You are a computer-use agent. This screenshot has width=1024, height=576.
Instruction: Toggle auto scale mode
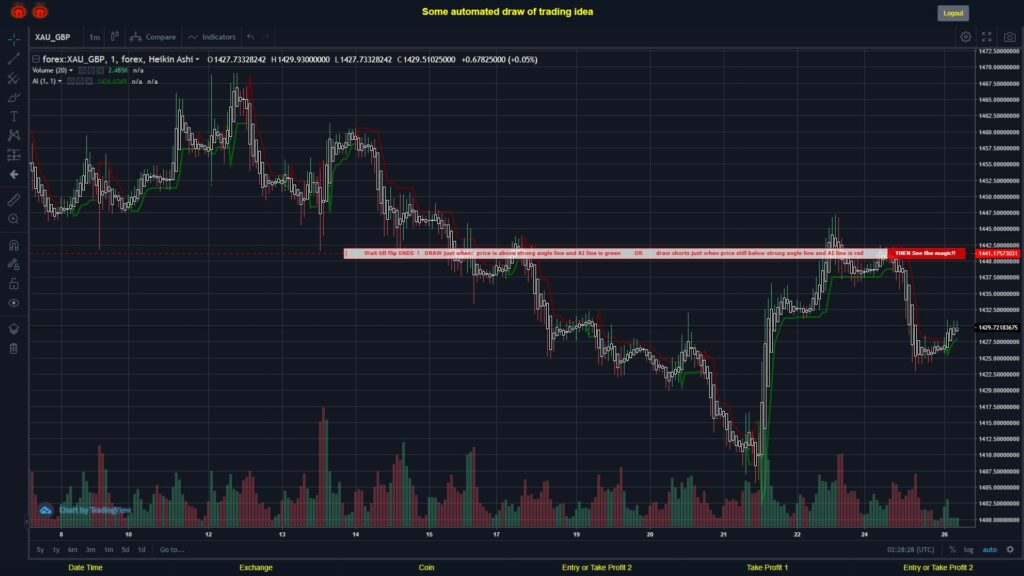pos(990,550)
